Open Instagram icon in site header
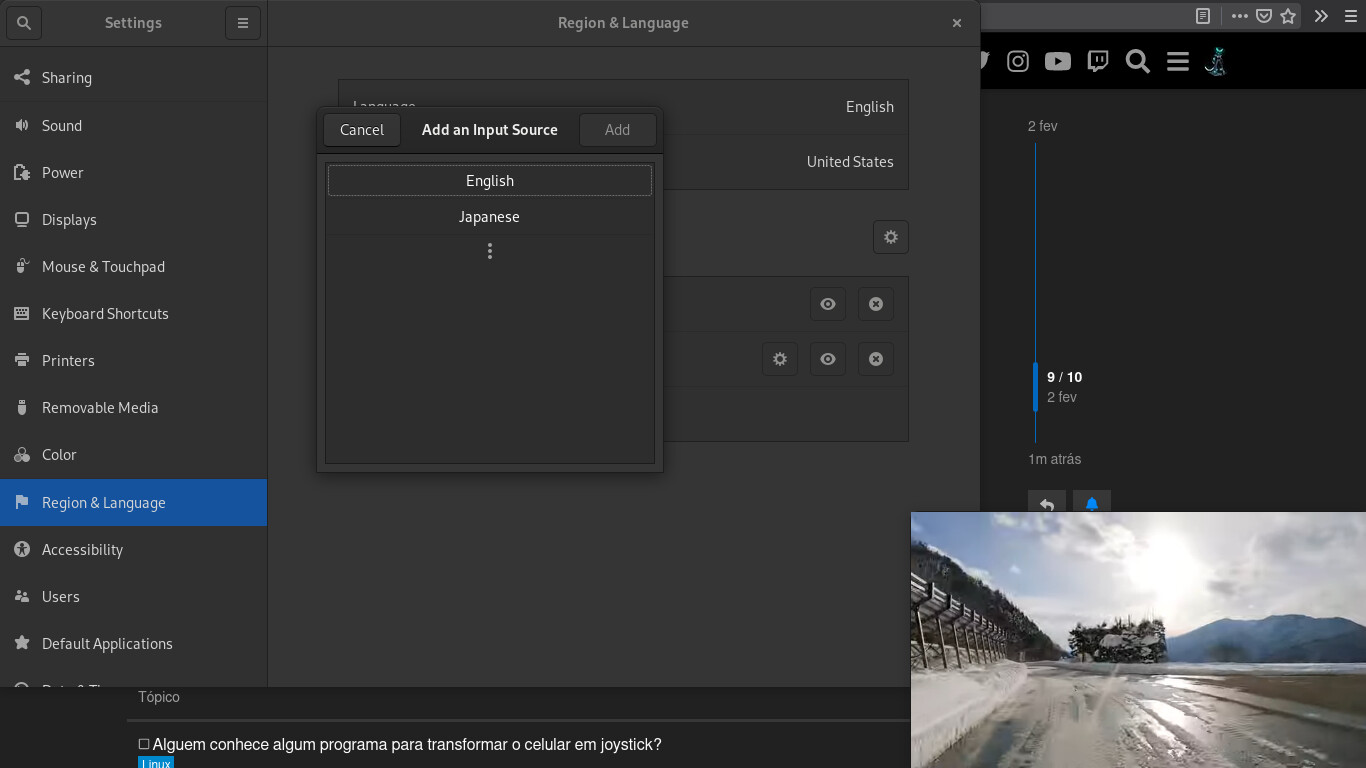Screen dimensions: 1366x768 [1017, 62]
